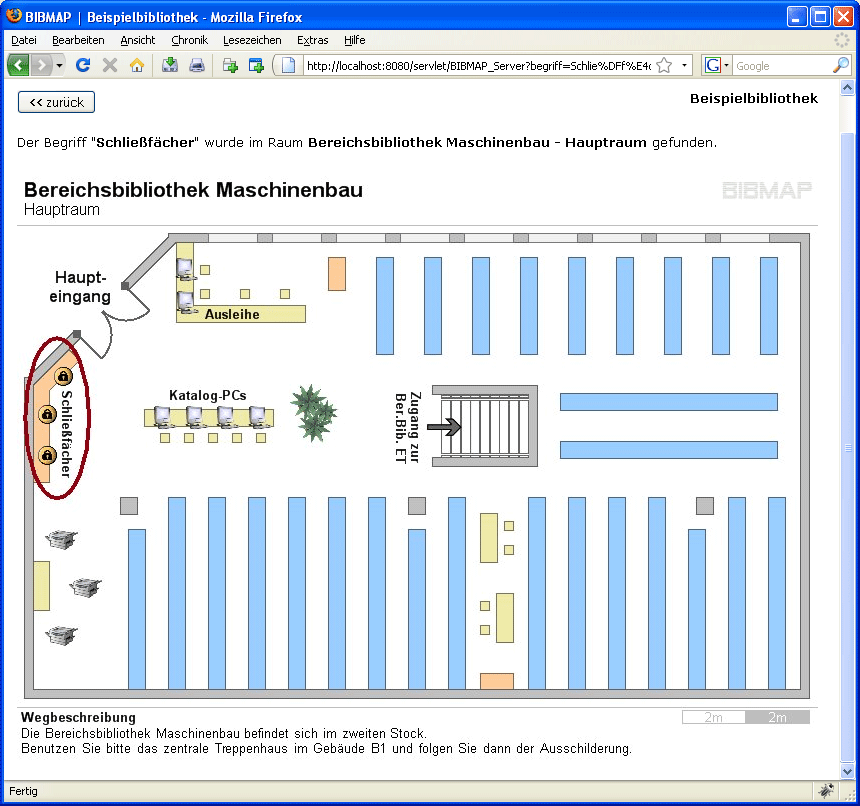Click the address bar URL field

(478, 66)
